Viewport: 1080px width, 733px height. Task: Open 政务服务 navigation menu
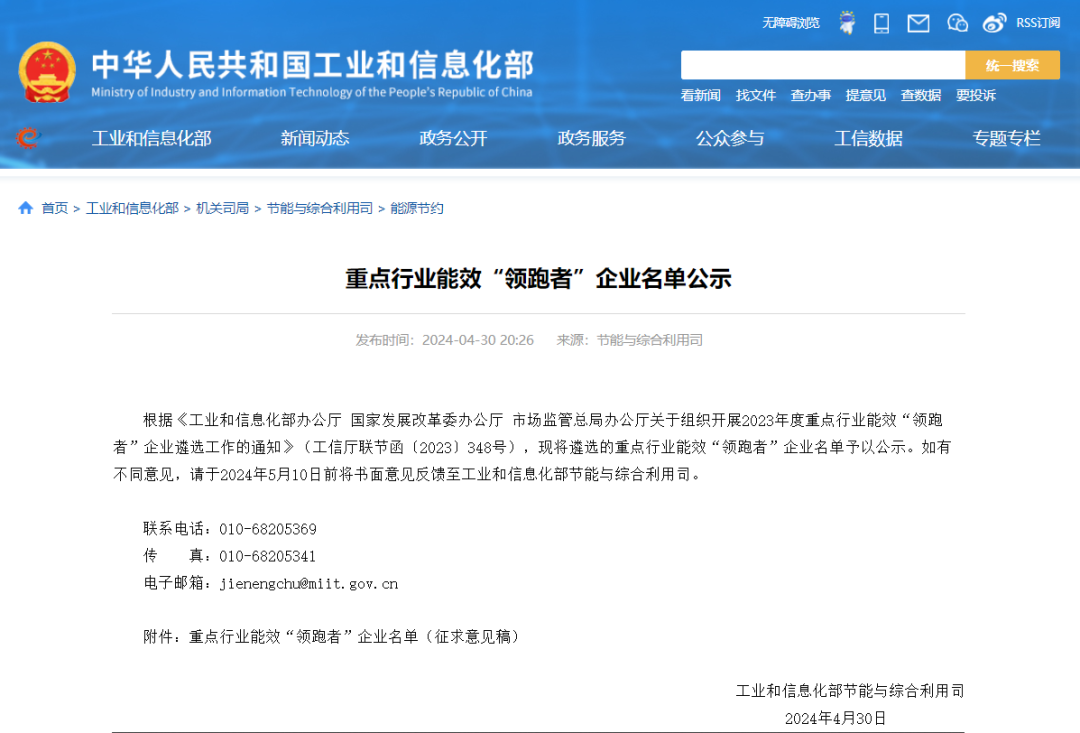click(592, 138)
